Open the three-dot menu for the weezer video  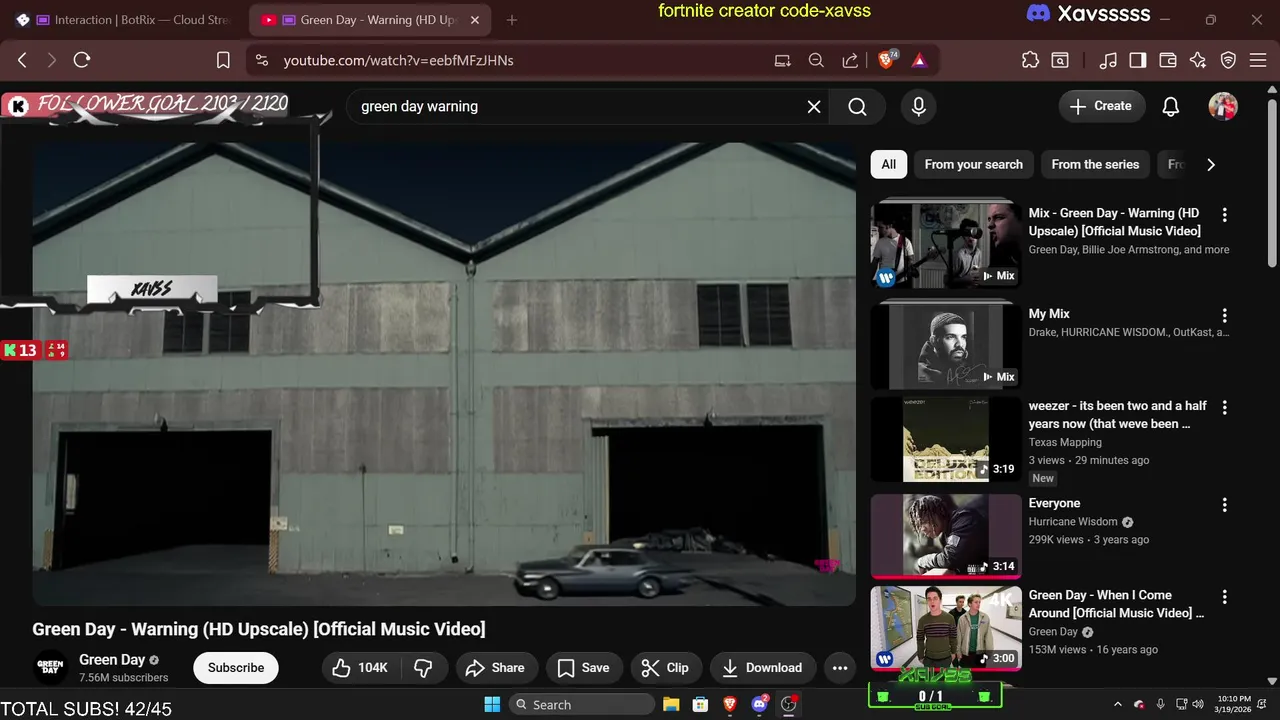[1224, 408]
